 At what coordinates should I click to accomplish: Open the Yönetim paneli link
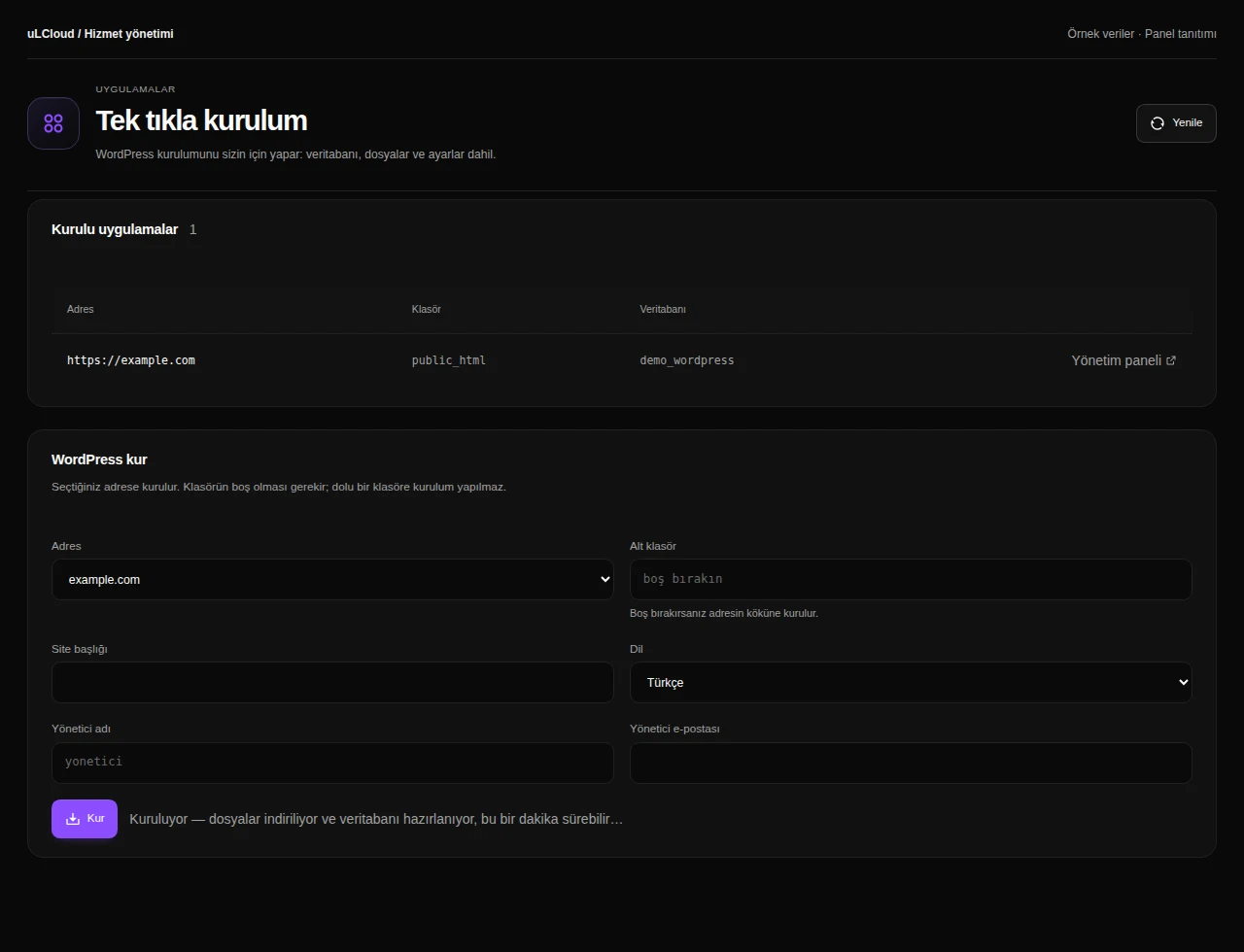point(1123,360)
